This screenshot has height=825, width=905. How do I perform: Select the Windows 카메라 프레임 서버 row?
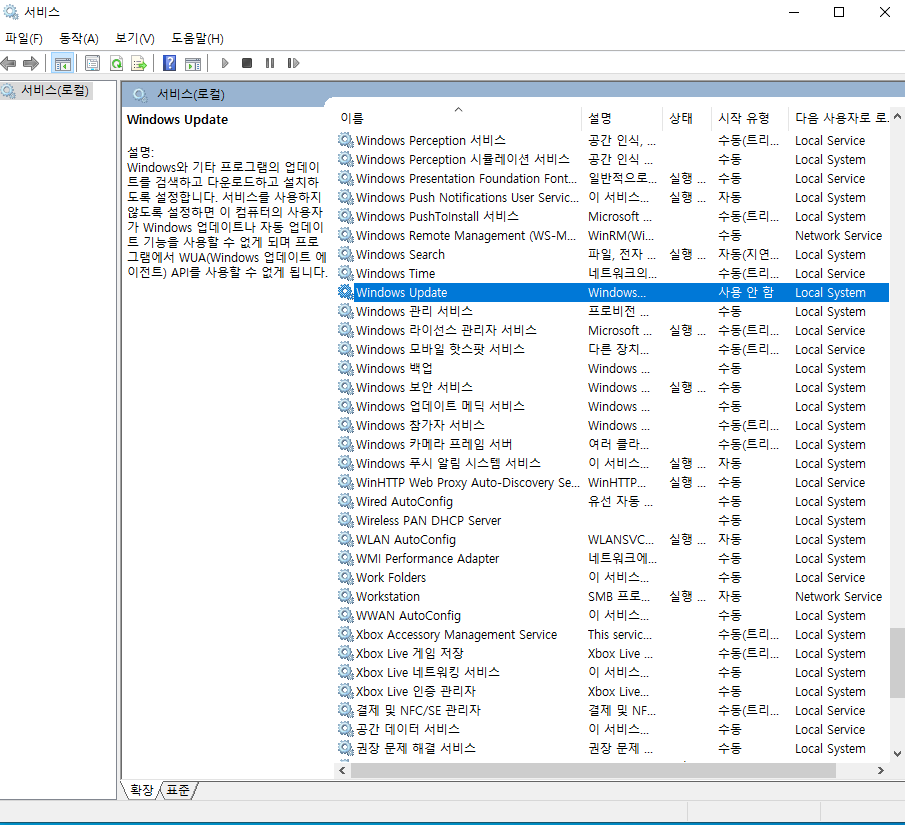(612, 444)
